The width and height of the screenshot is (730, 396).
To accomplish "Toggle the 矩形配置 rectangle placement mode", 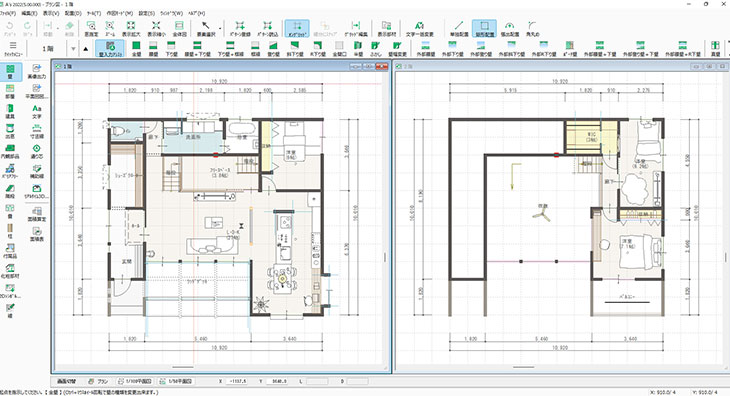I will (484, 29).
